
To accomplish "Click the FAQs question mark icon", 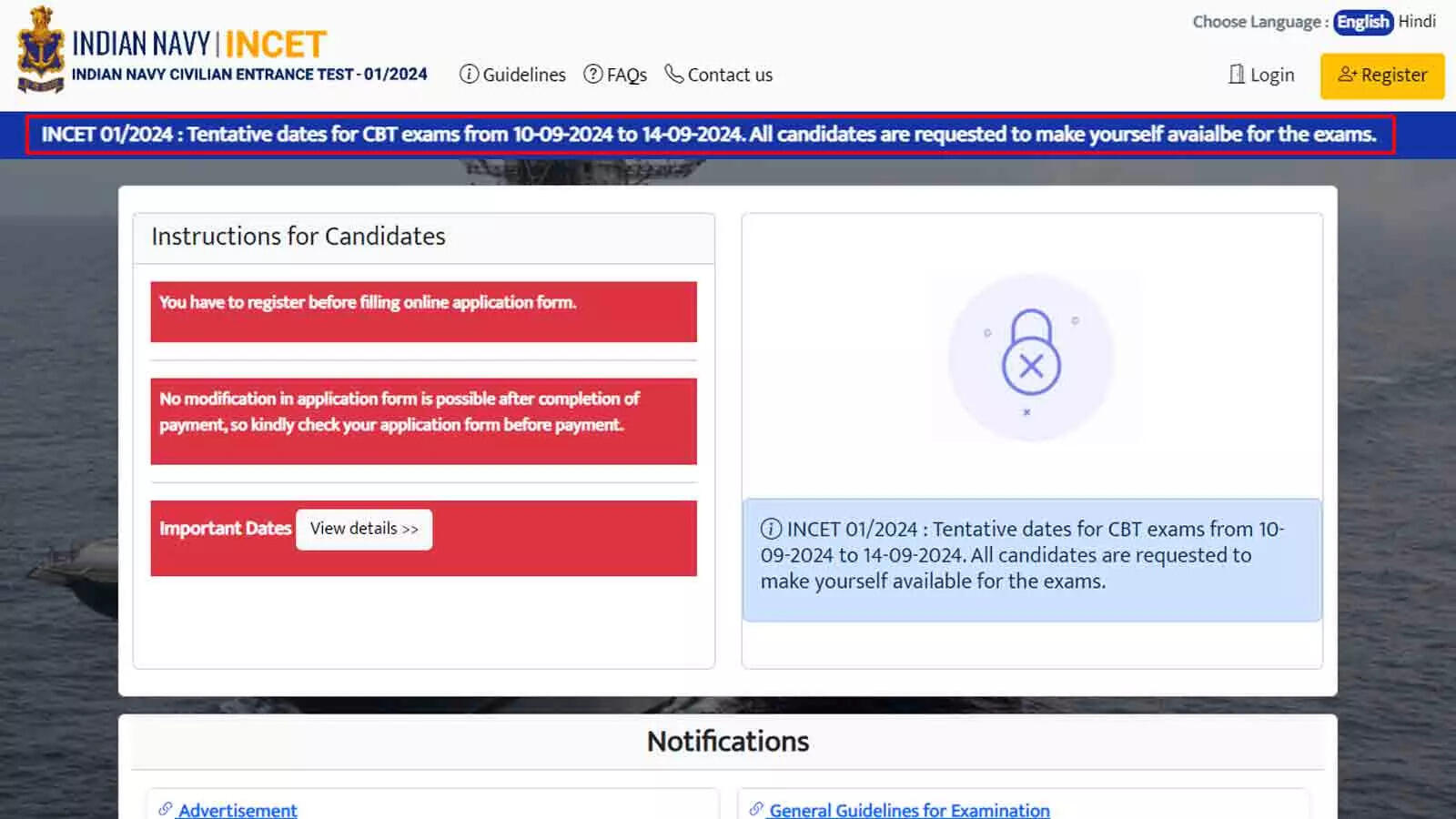I will coord(593,75).
